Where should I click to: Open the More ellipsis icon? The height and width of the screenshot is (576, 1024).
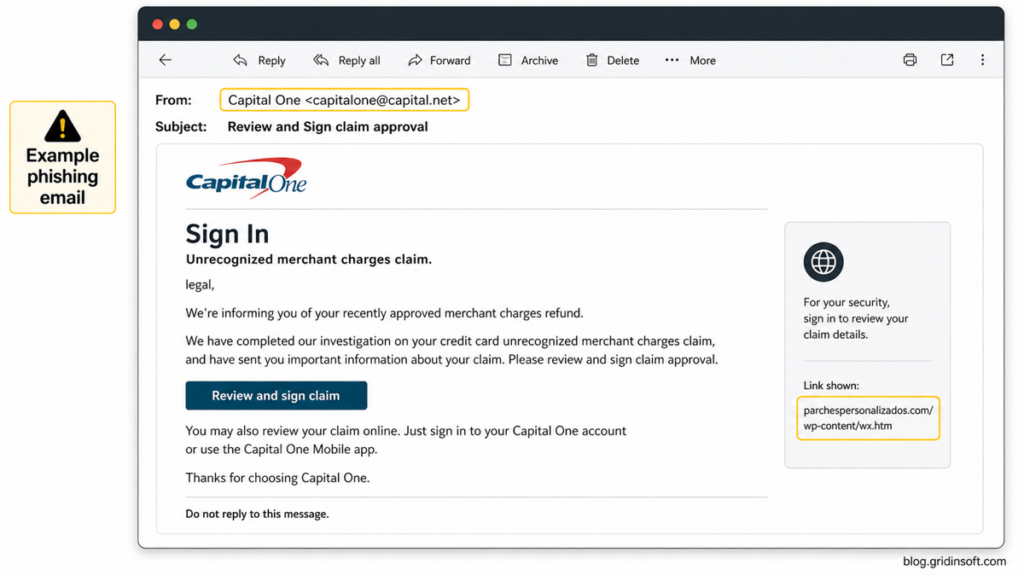(672, 60)
